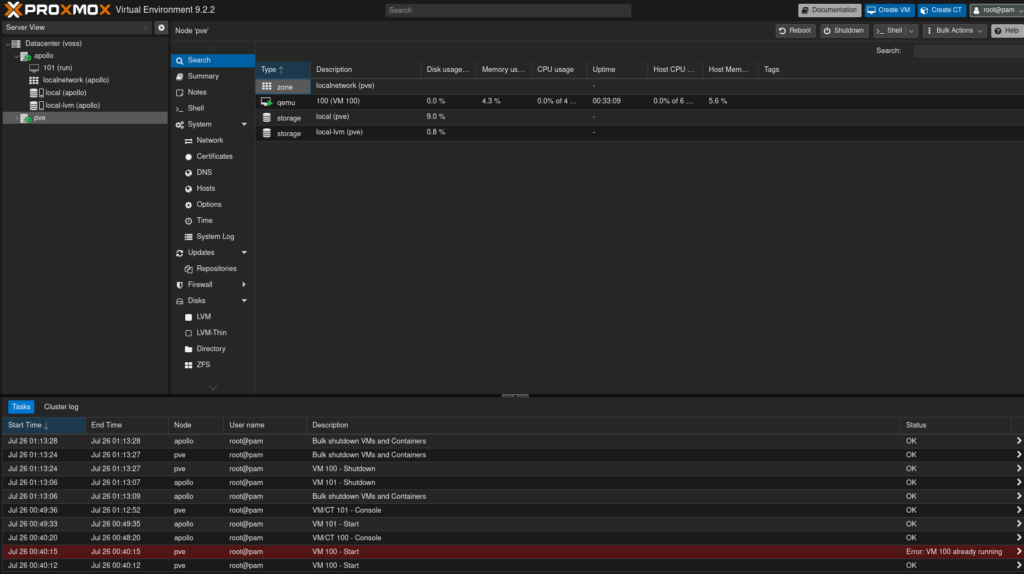Viewport: 1024px width, 574px height.
Task: Open the LVM disks panel
Action: 213,317
